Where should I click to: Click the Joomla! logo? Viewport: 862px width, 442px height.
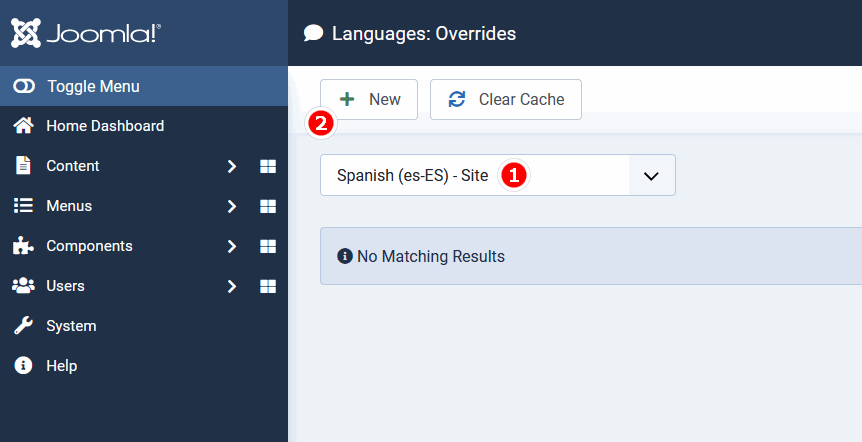coord(86,33)
